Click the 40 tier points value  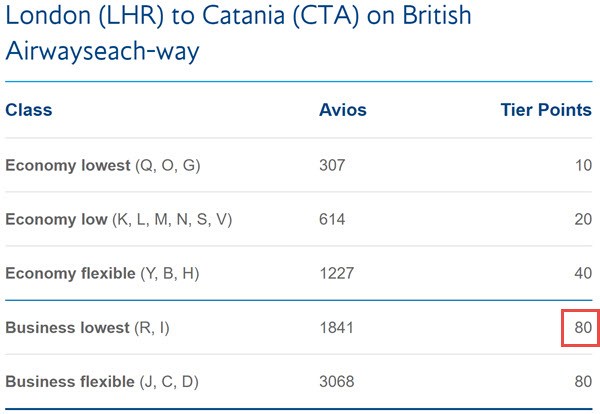583,273
